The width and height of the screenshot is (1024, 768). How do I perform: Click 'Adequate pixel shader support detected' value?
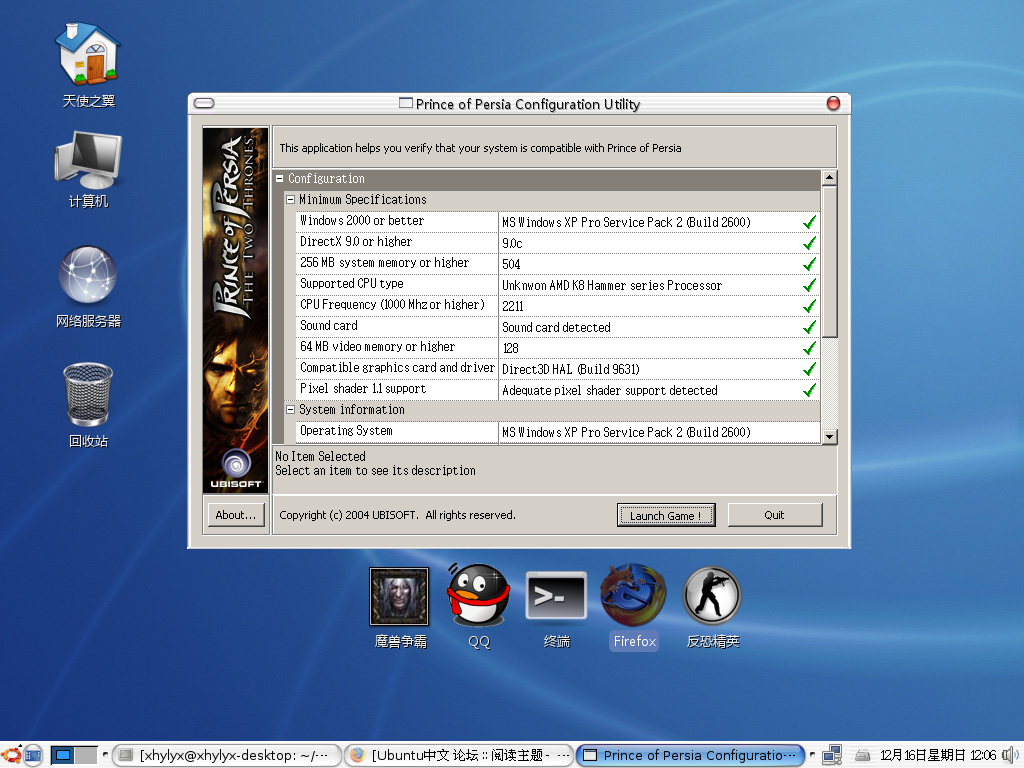659,390
